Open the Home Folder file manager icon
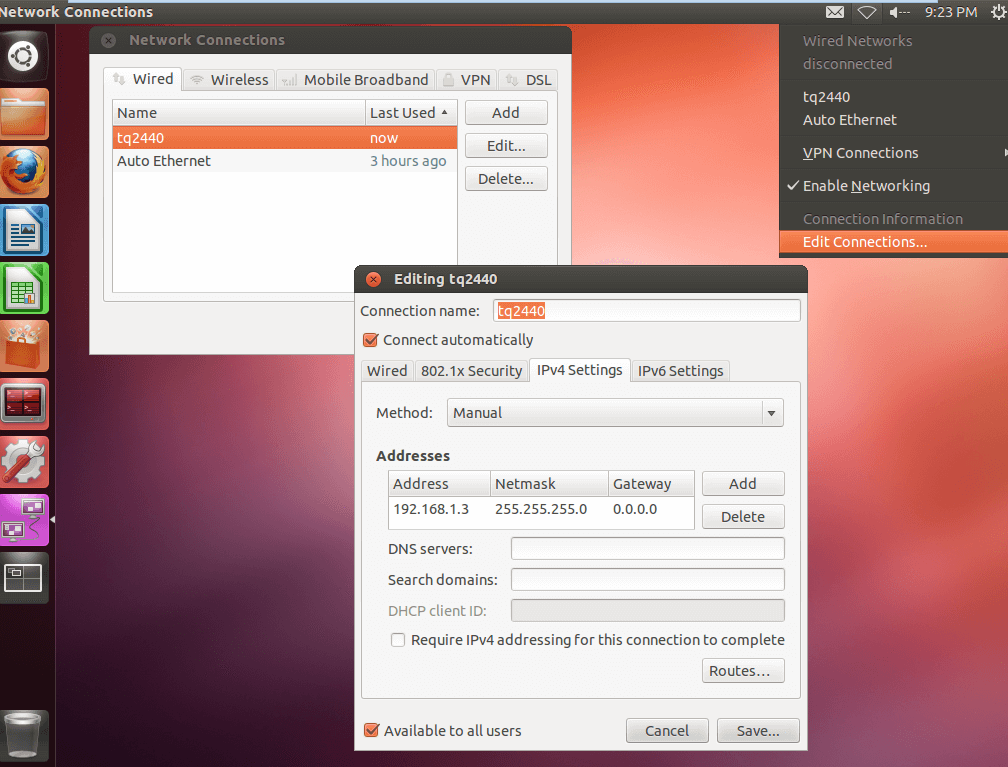This screenshot has height=767, width=1008. point(25,113)
